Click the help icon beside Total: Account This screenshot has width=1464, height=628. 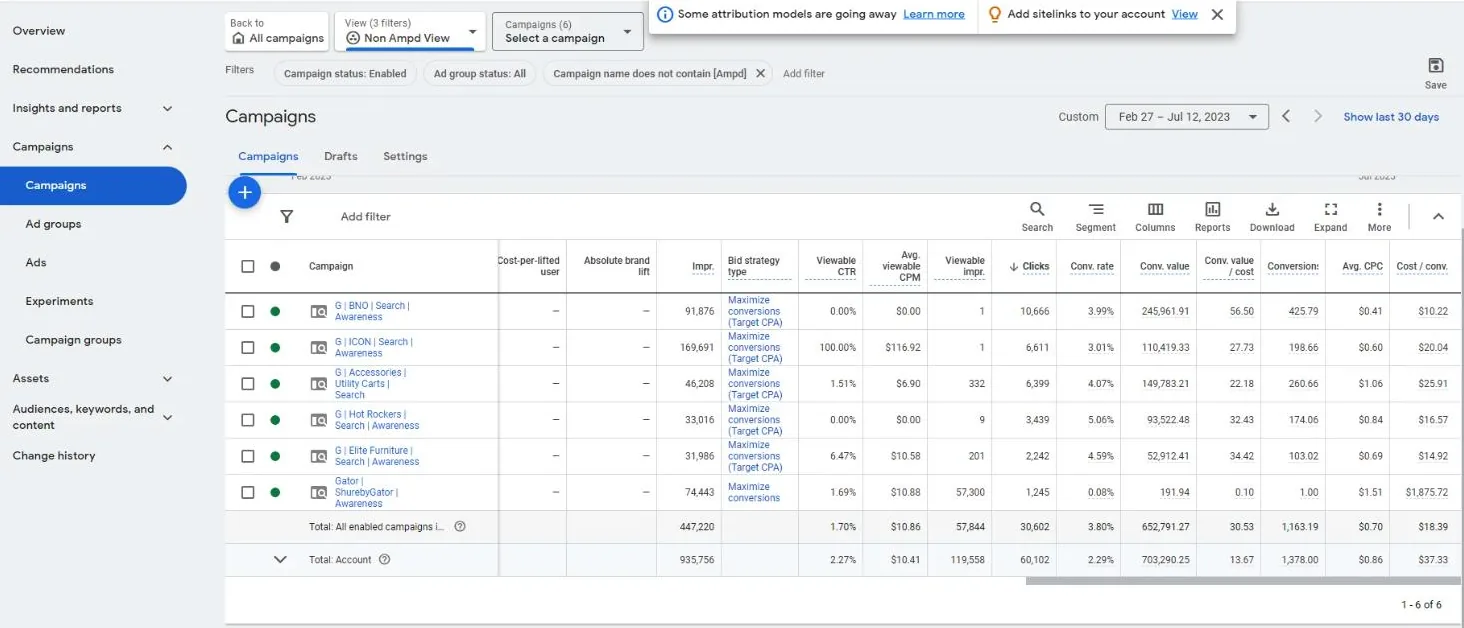(x=384, y=560)
